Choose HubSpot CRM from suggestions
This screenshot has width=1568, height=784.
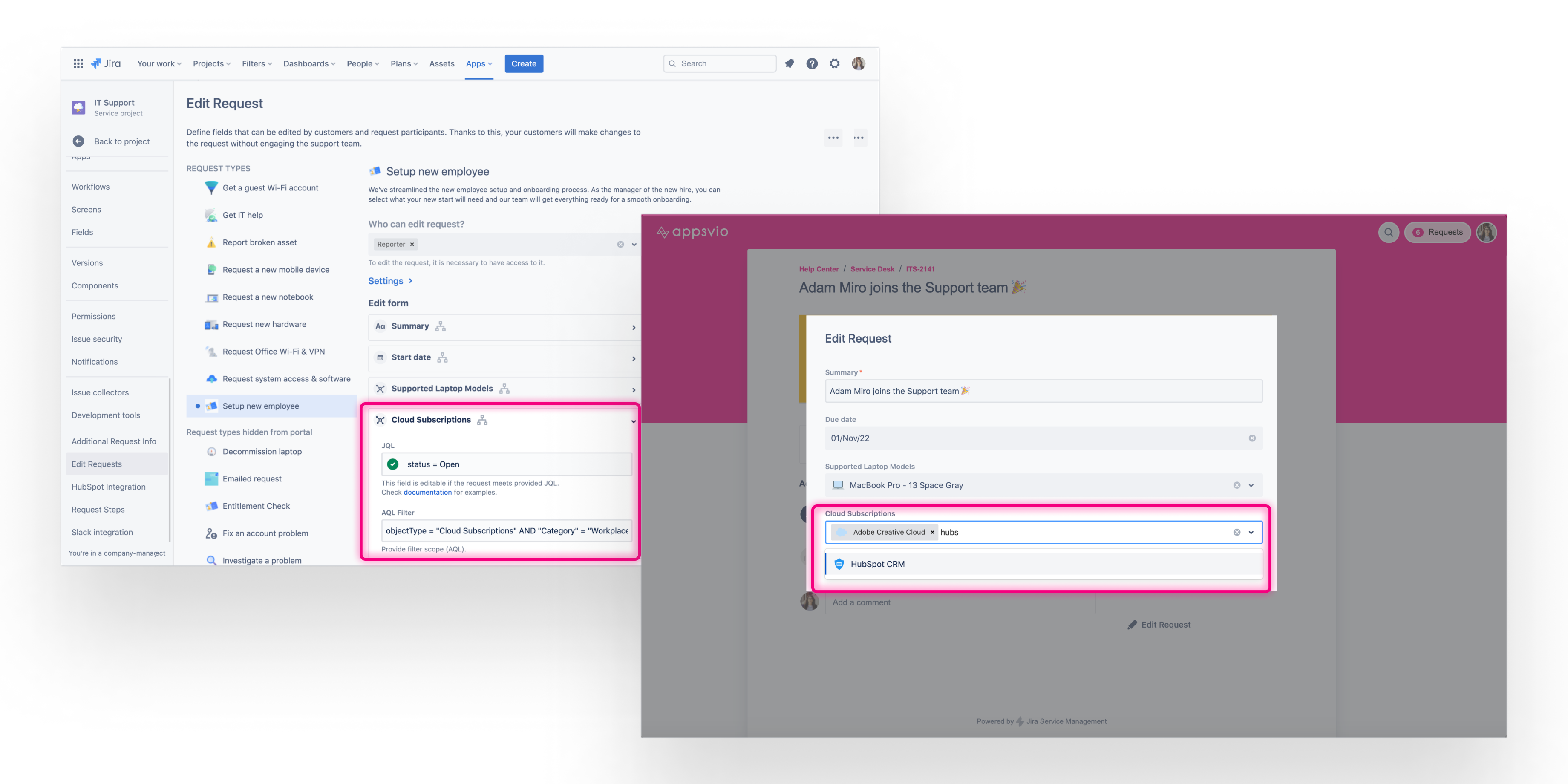click(877, 564)
